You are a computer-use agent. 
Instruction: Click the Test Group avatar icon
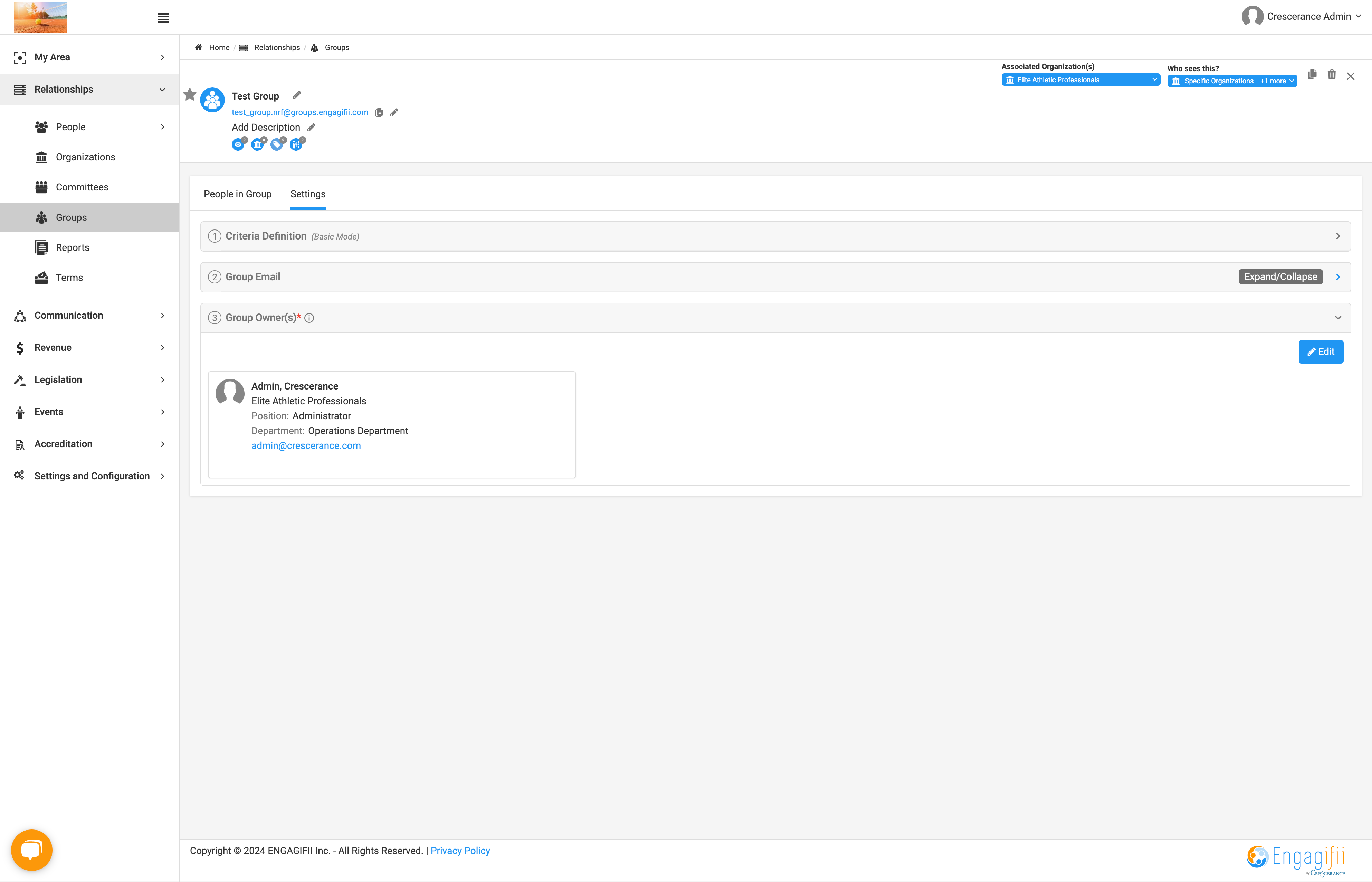tap(212, 100)
